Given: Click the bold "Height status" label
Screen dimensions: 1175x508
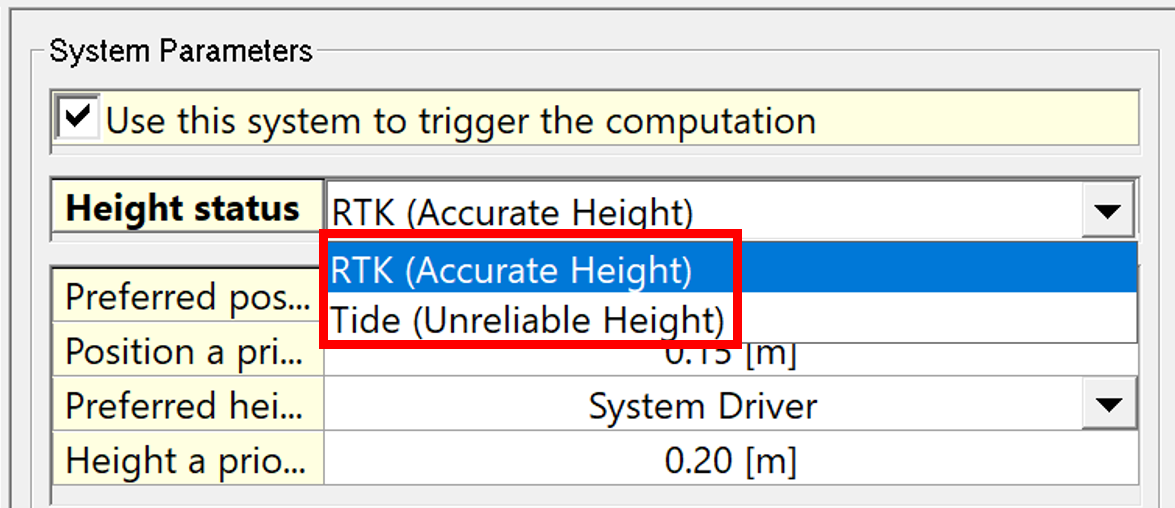Looking at the screenshot, I should [183, 209].
